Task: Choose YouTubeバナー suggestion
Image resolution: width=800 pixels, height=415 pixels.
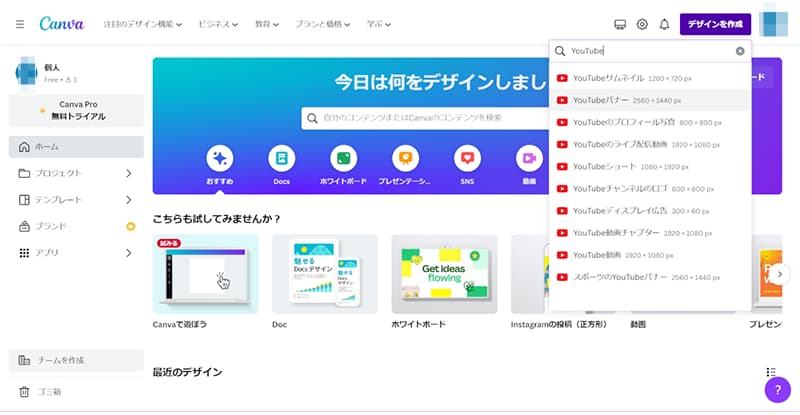Action: click(x=650, y=100)
